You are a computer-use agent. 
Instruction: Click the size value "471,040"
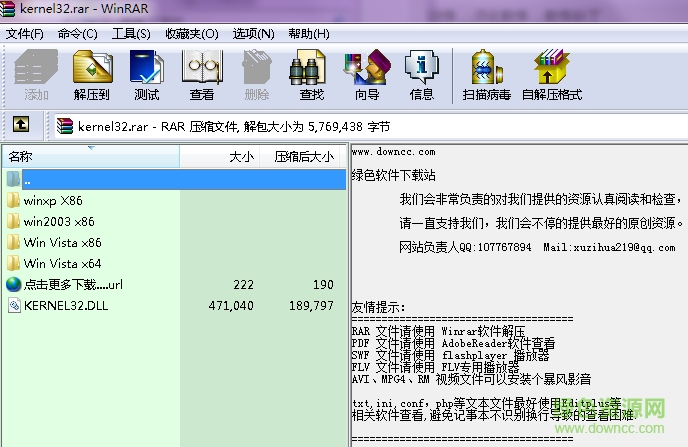tap(231, 306)
